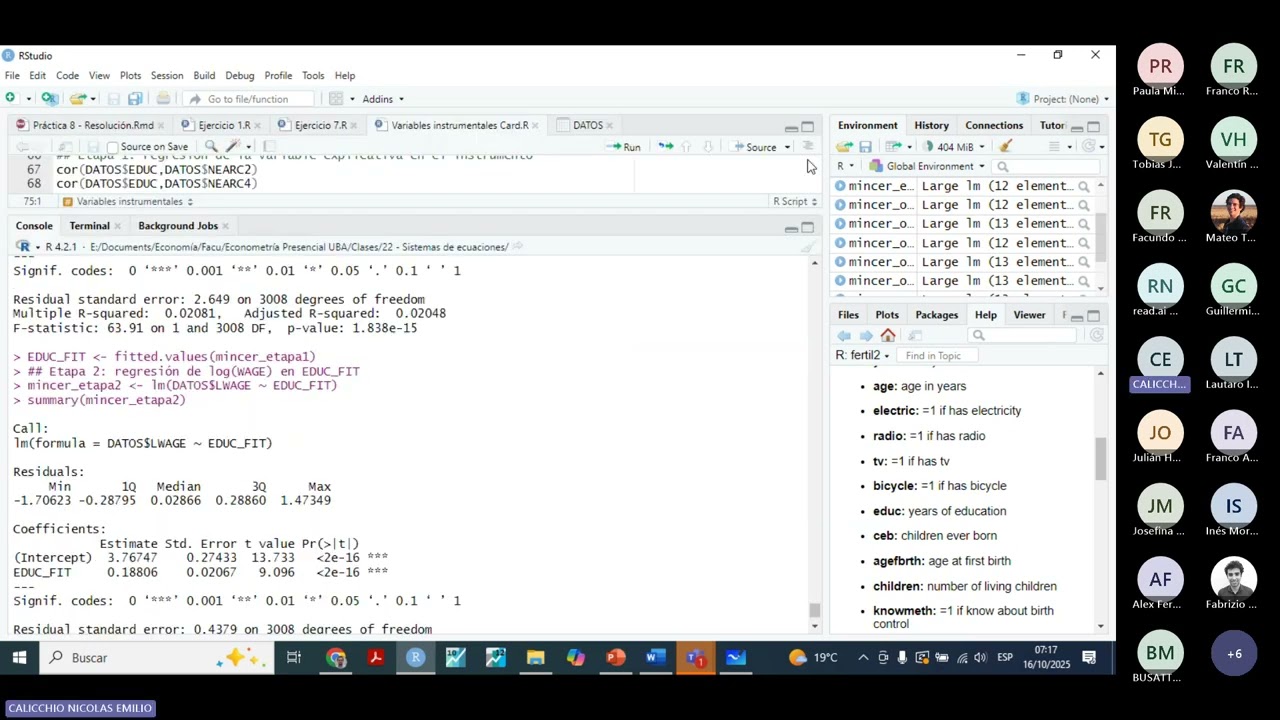This screenshot has width=1280, height=720.
Task: Open the Session menu
Action: 167,76
